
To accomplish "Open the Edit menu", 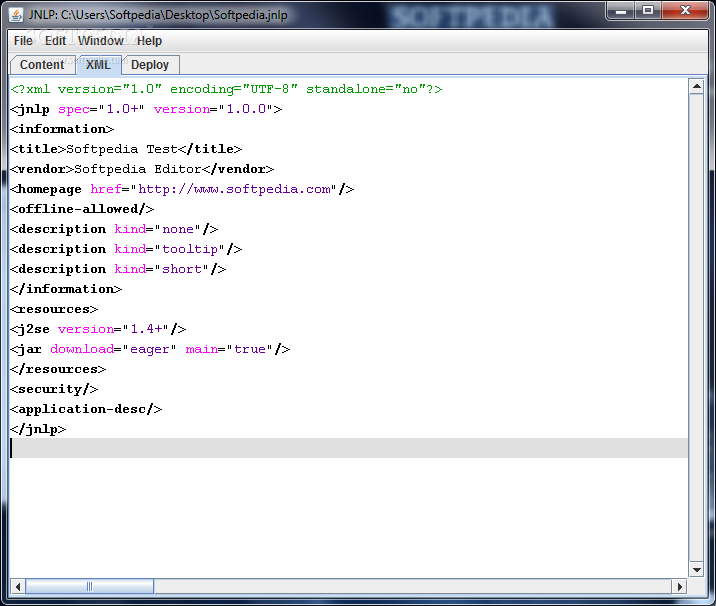I will coord(55,41).
